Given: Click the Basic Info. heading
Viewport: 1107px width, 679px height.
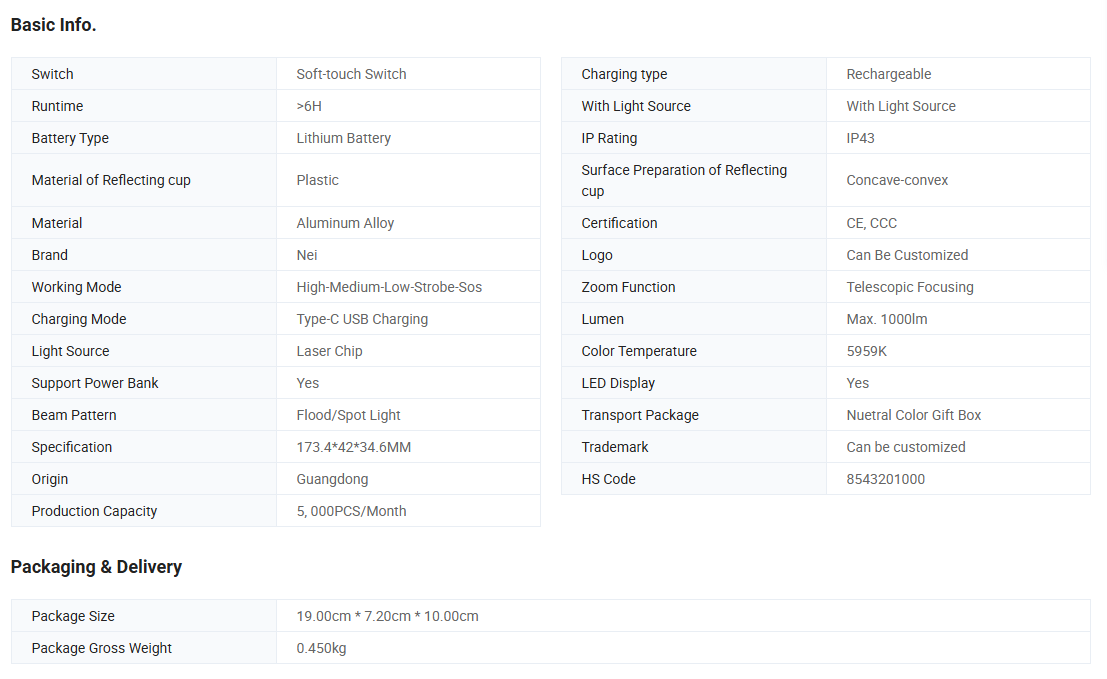Looking at the screenshot, I should click(53, 25).
